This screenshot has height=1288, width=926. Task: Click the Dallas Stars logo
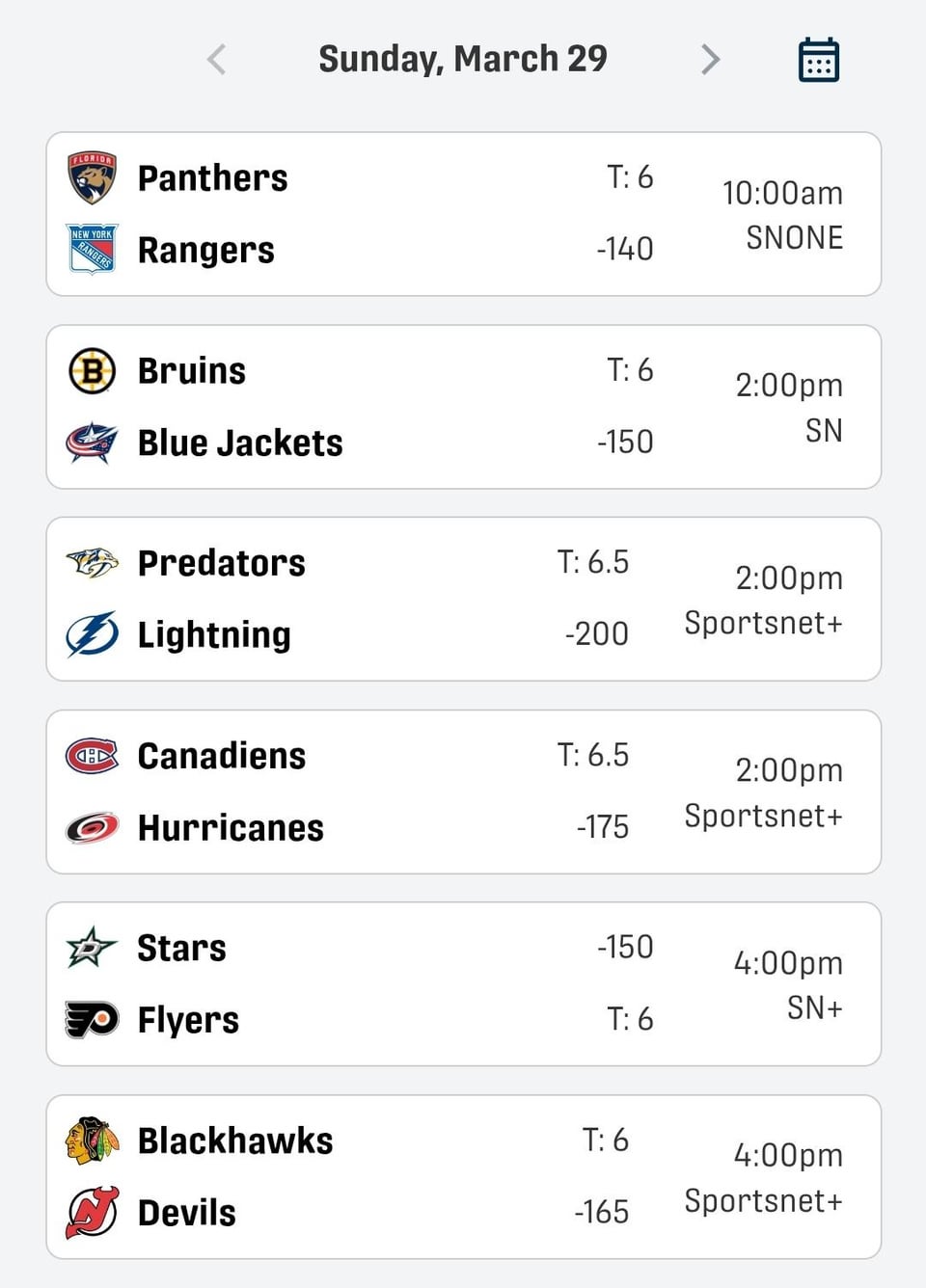92,948
